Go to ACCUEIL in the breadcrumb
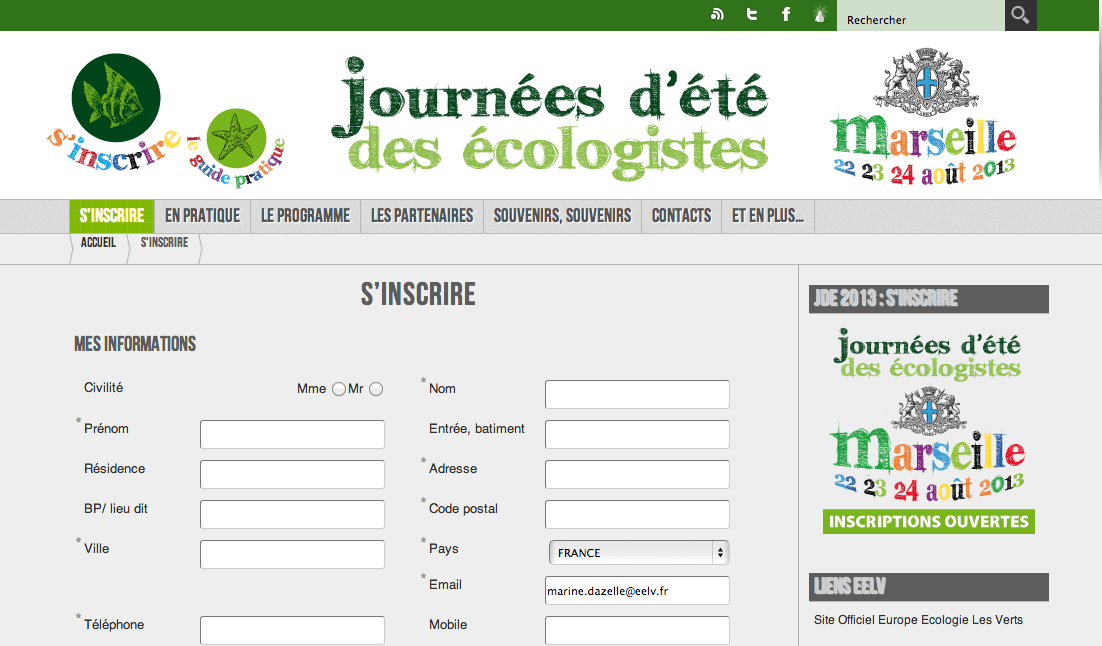The image size is (1102, 646). (98, 243)
